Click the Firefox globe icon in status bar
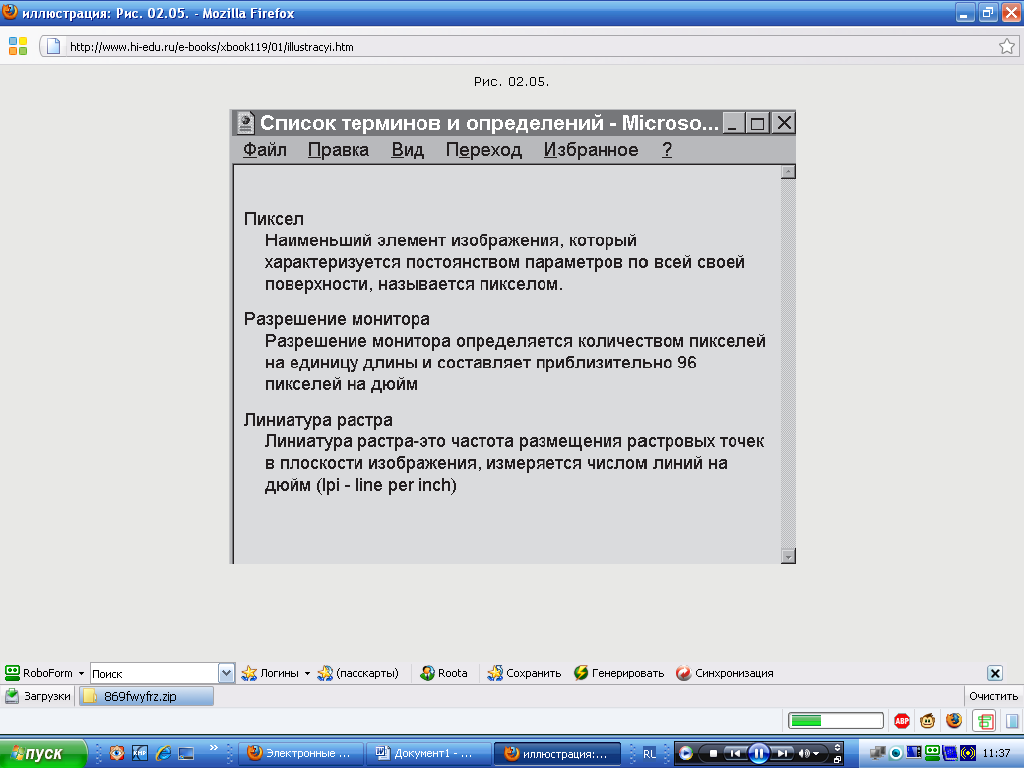This screenshot has width=1024, height=768. tap(954, 720)
